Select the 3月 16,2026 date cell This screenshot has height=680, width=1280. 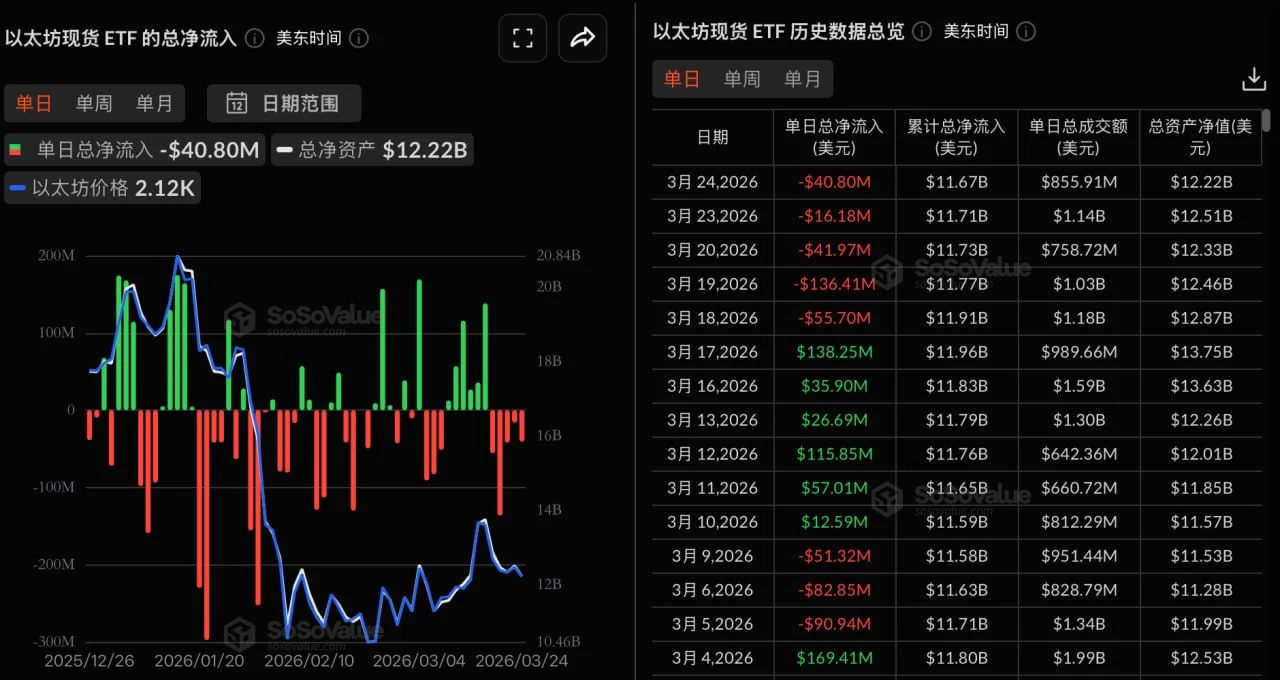tap(712, 386)
